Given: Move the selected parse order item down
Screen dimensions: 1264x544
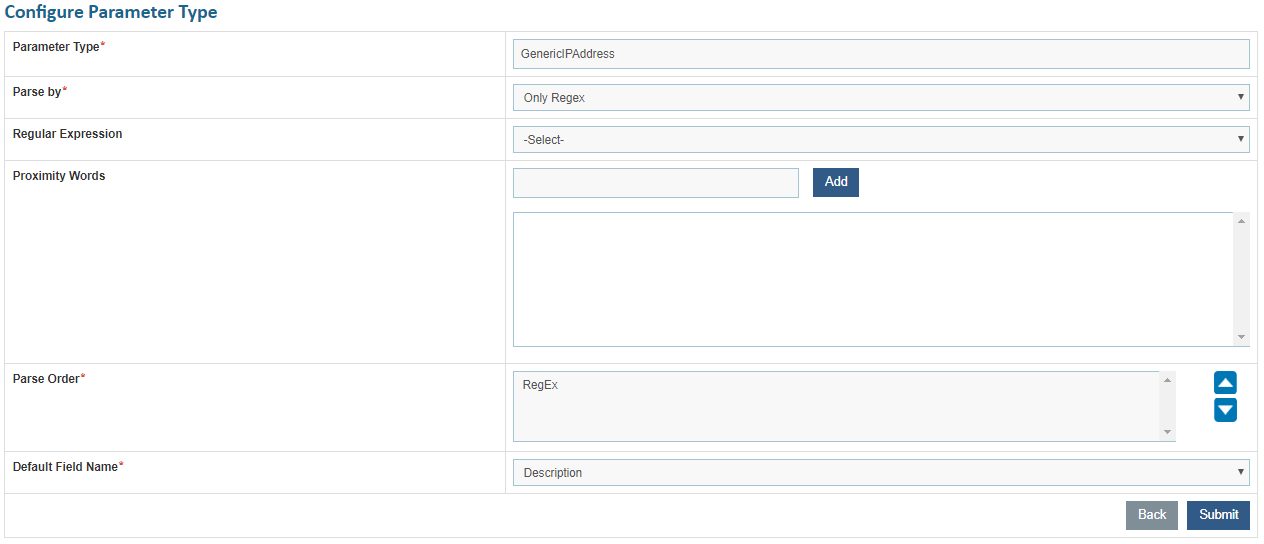Looking at the screenshot, I should (x=1225, y=409).
